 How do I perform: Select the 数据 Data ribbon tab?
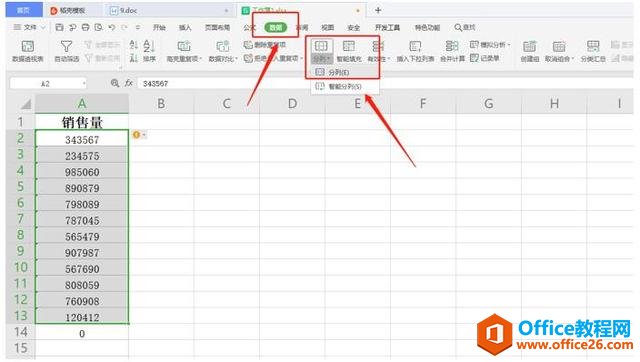pos(276,27)
